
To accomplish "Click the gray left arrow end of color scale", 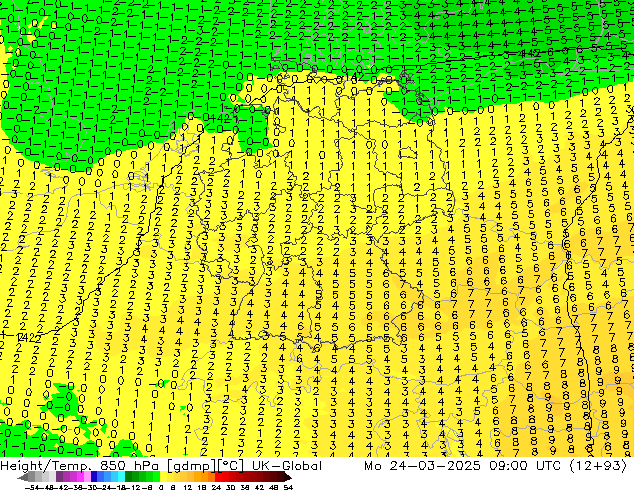I will (x=23, y=477).
